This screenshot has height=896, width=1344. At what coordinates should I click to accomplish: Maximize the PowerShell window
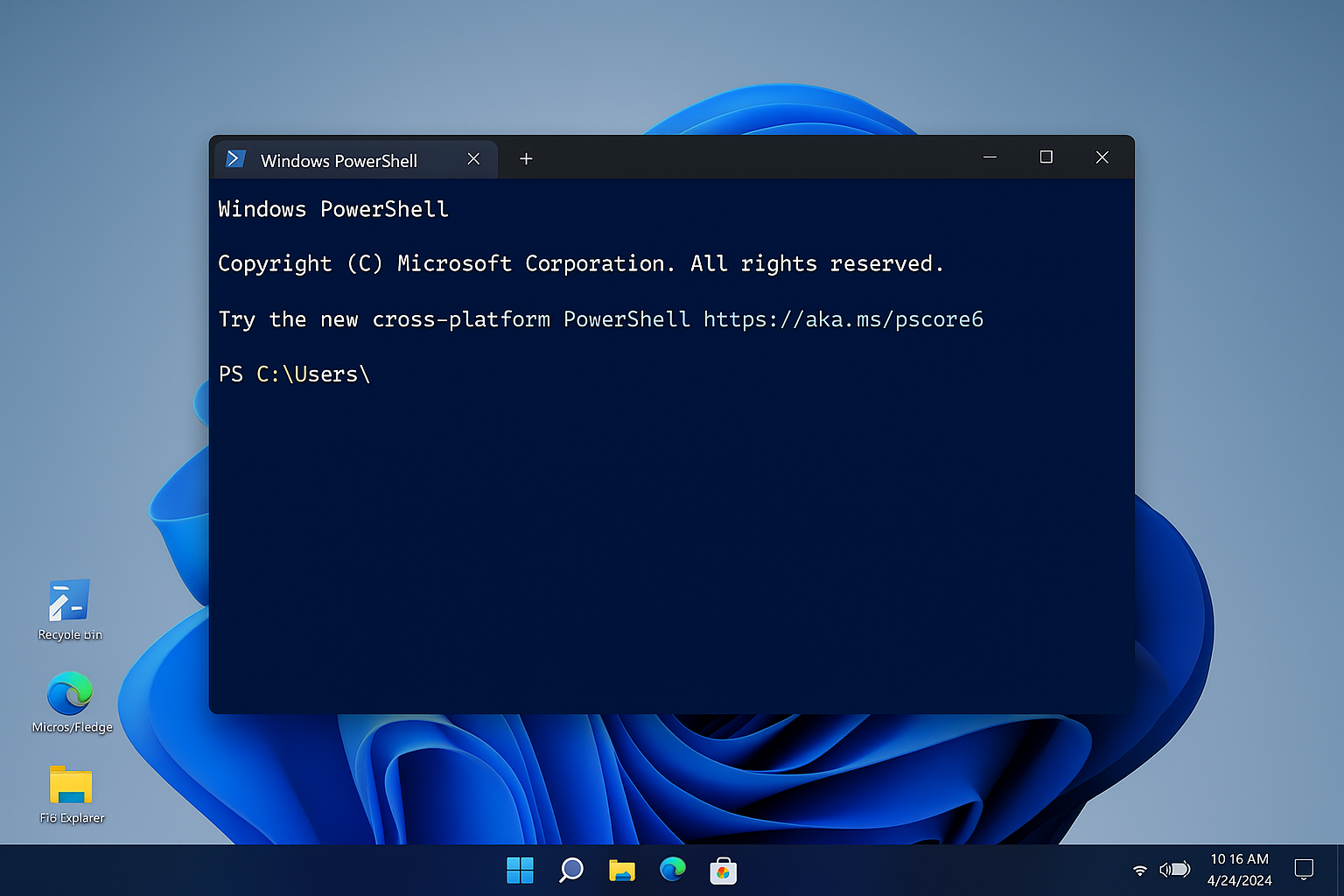point(1046,157)
